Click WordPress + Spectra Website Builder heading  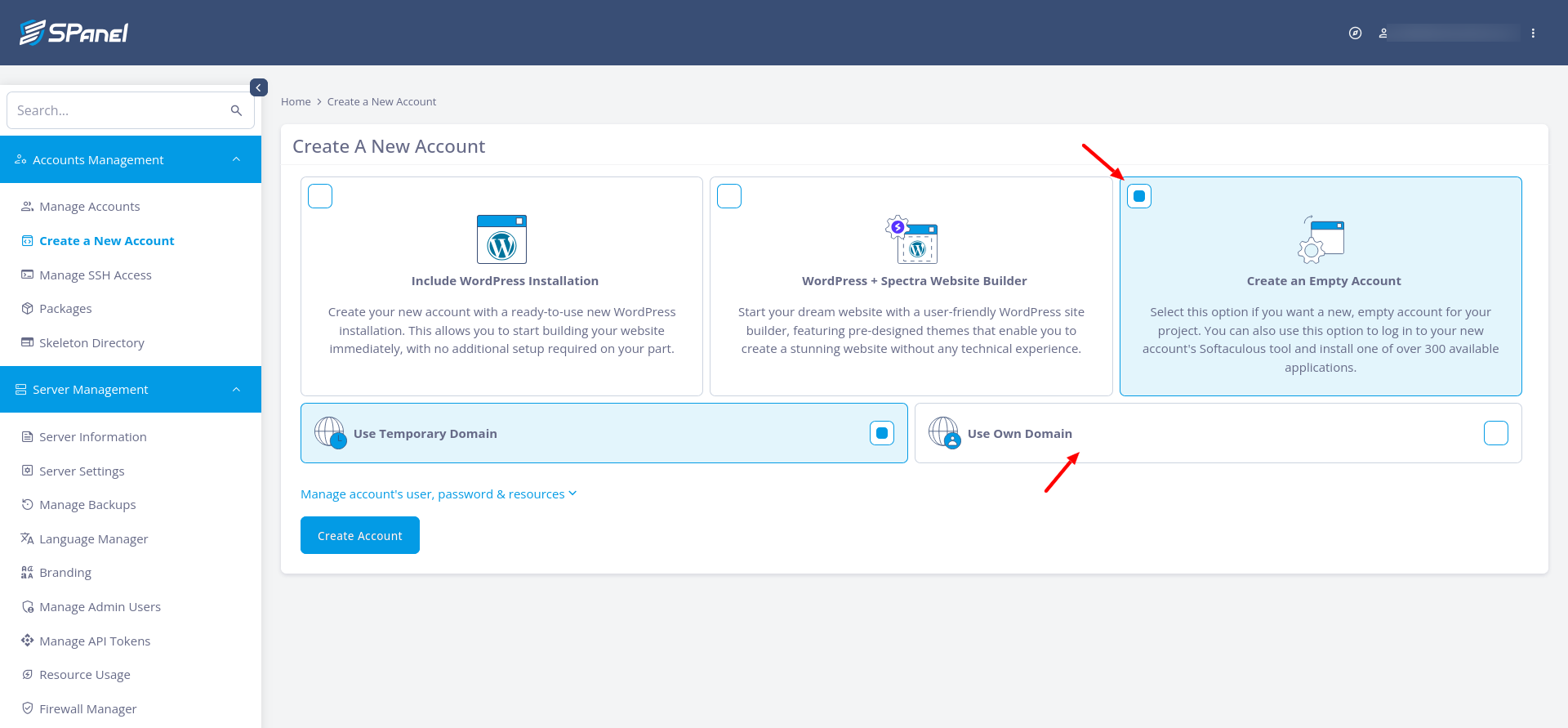point(915,281)
